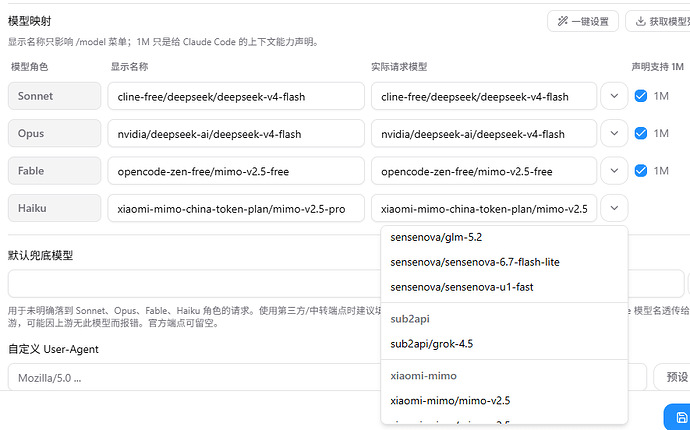Click the Sonnet role label box
Image resolution: width=690 pixels, height=430 pixels.
click(55, 96)
